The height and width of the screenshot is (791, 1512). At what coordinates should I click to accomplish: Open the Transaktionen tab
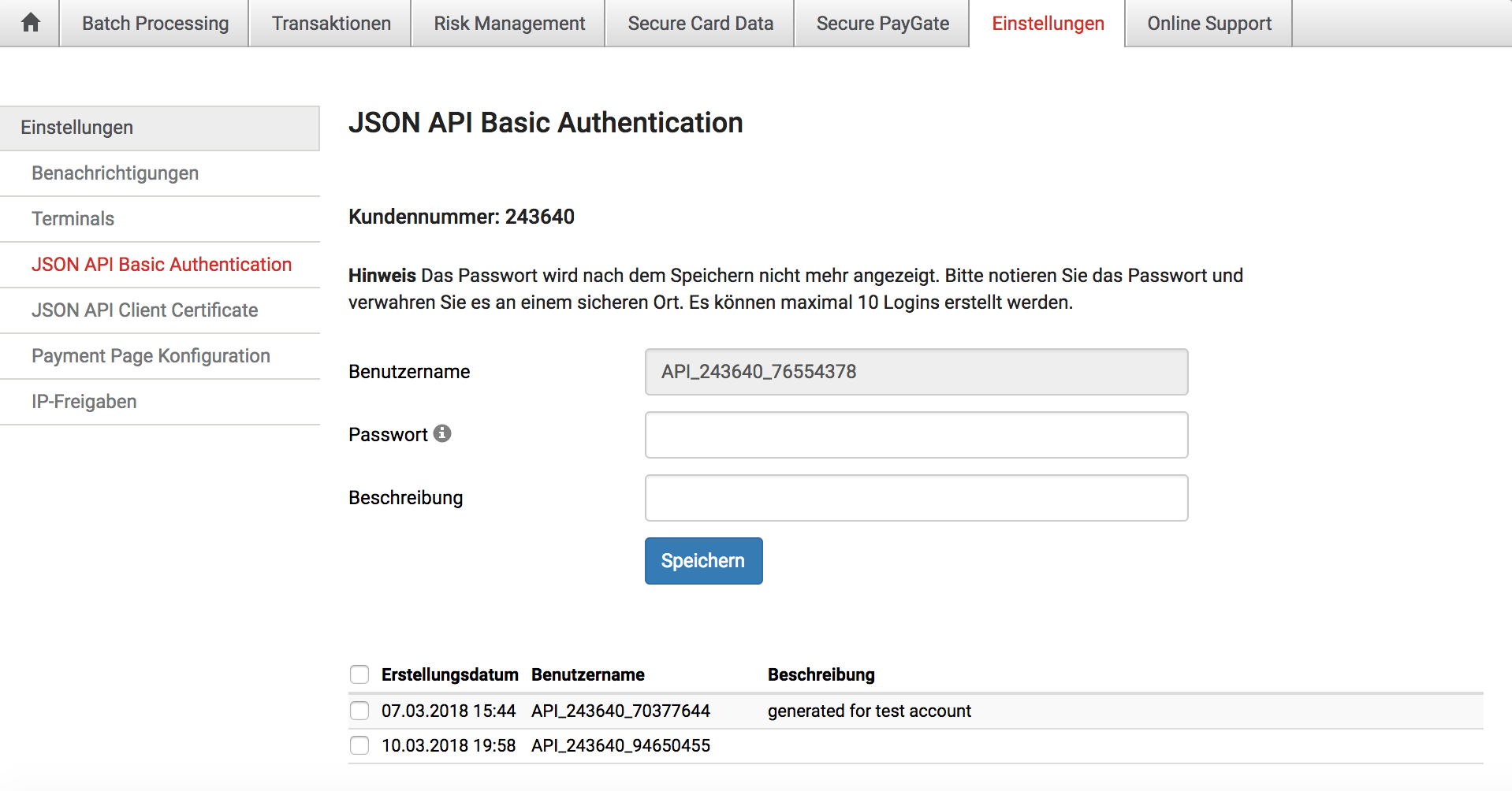pyautogui.click(x=330, y=23)
